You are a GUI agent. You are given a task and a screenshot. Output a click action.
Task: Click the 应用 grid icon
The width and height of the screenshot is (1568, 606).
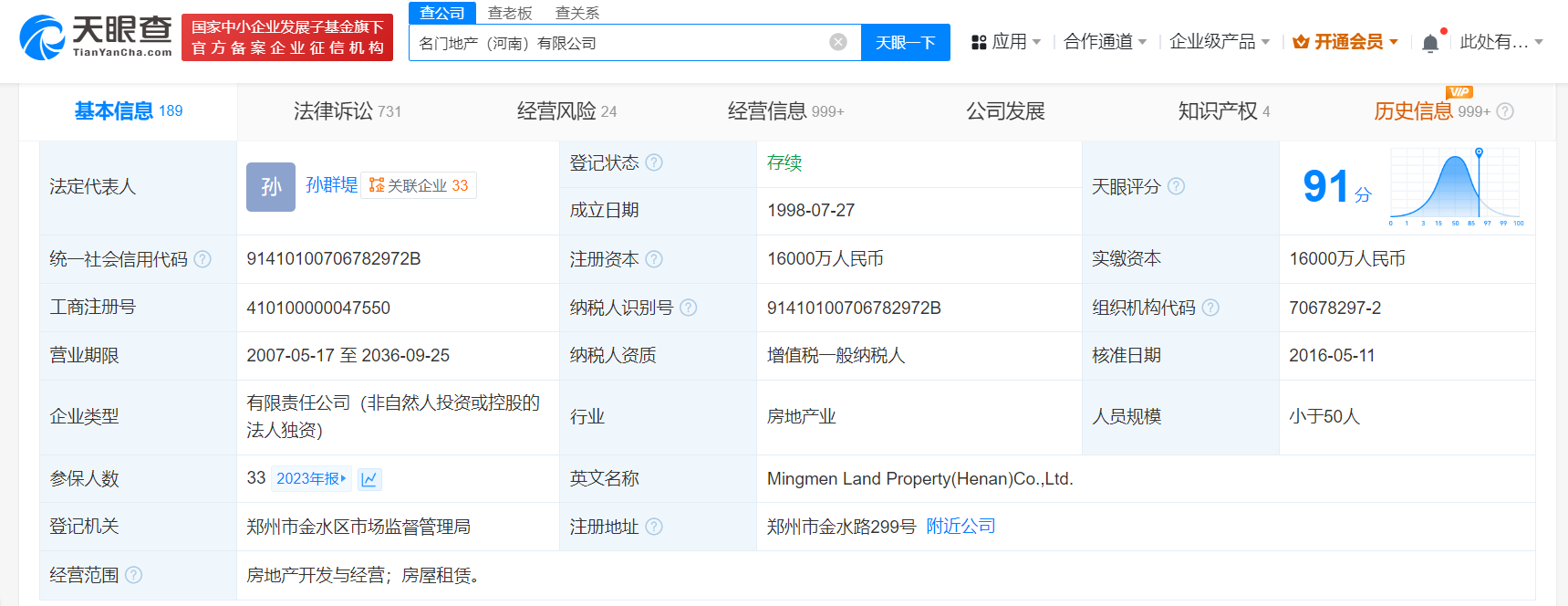(979, 42)
